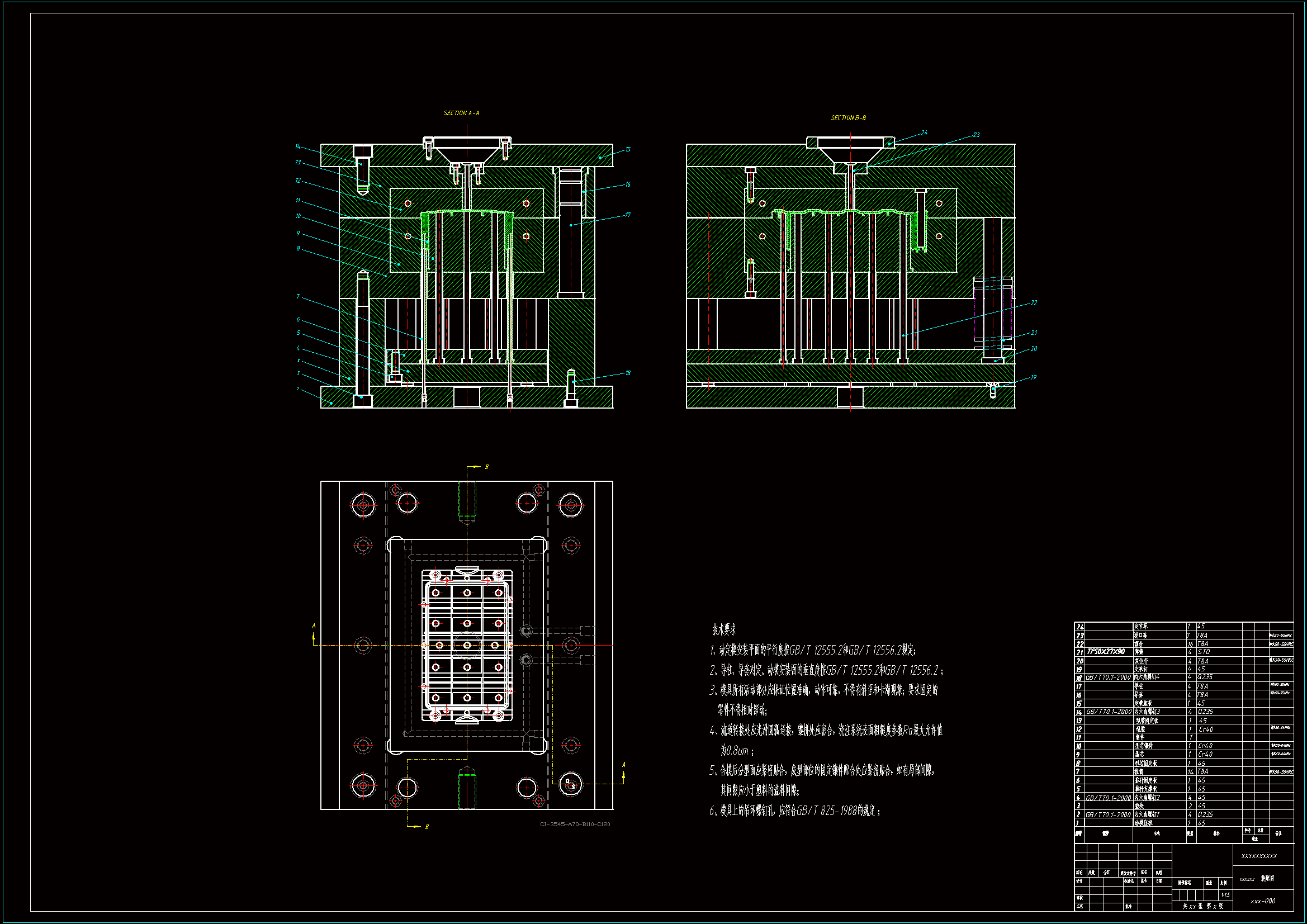Click the TF50X27X90 spring entry in parts table
Viewport: 1307px width, 924px height.
point(1106,652)
